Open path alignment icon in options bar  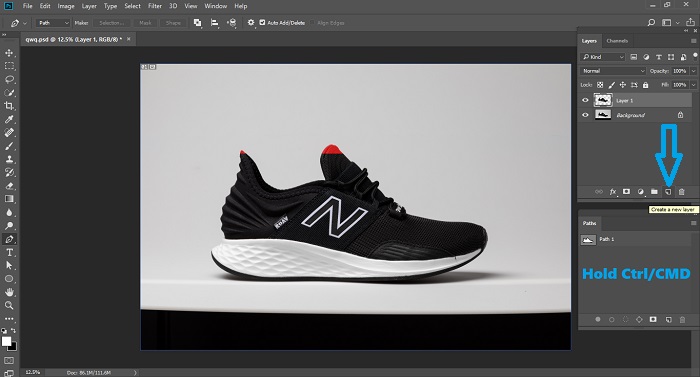pyautogui.click(x=215, y=23)
